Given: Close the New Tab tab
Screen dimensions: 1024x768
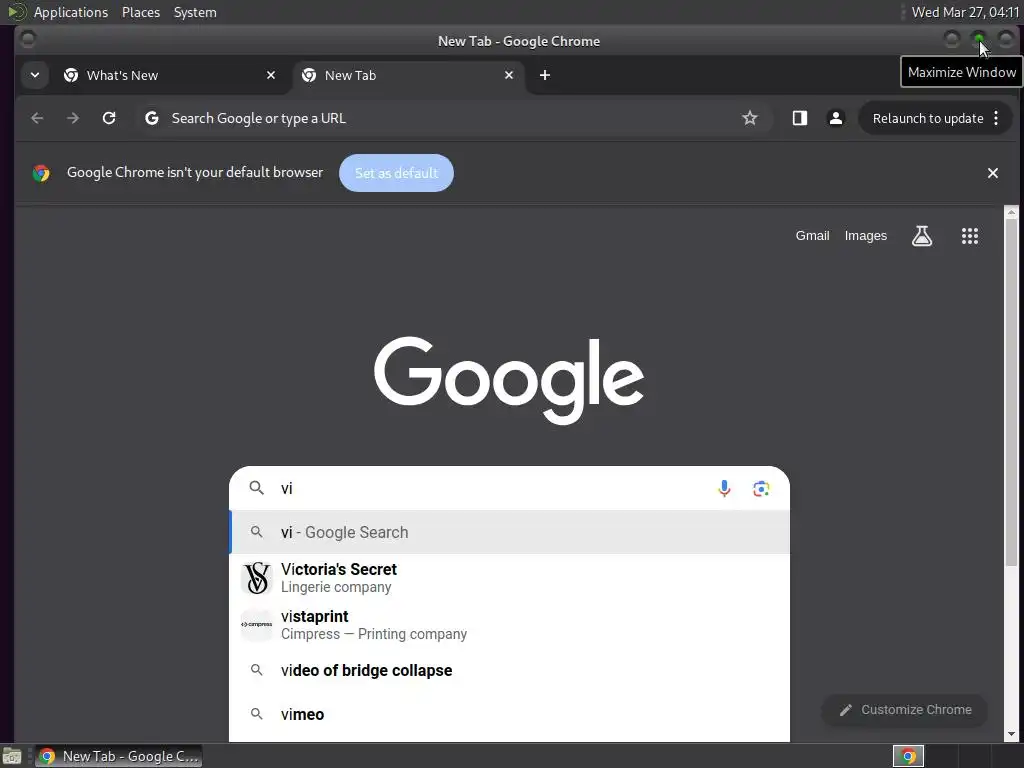Looking at the screenshot, I should coord(509,75).
